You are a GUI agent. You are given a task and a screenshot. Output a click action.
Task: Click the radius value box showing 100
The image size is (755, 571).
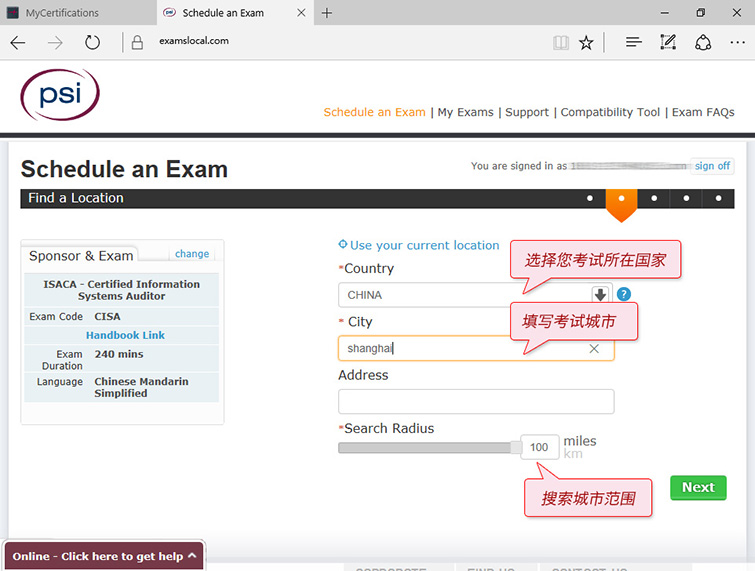(539, 447)
